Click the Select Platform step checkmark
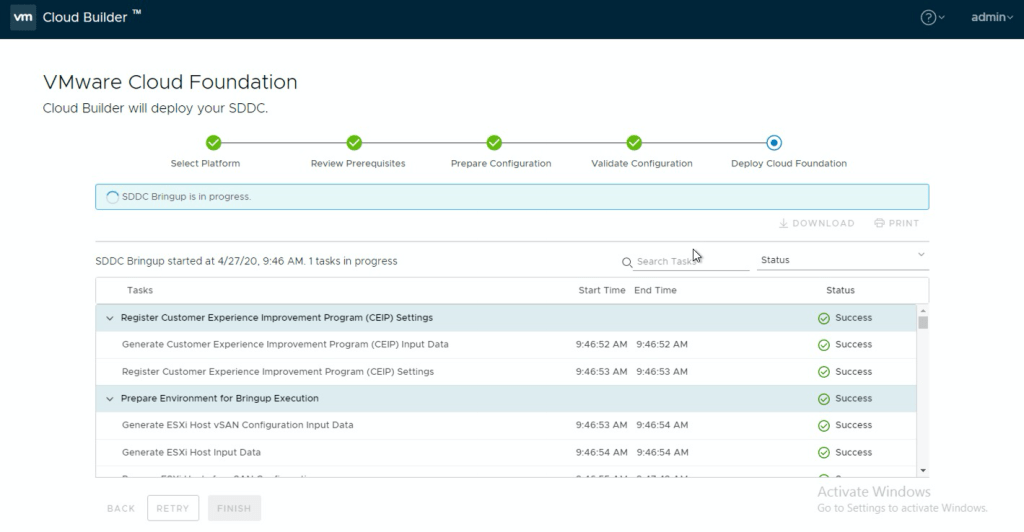This screenshot has width=1024, height=532. point(213,143)
